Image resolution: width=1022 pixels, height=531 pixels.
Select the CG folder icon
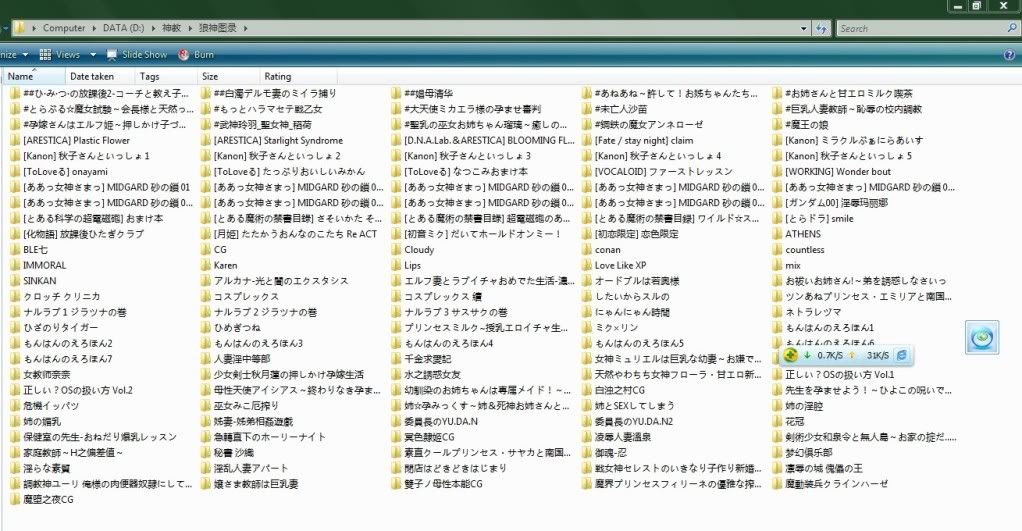click(206, 250)
